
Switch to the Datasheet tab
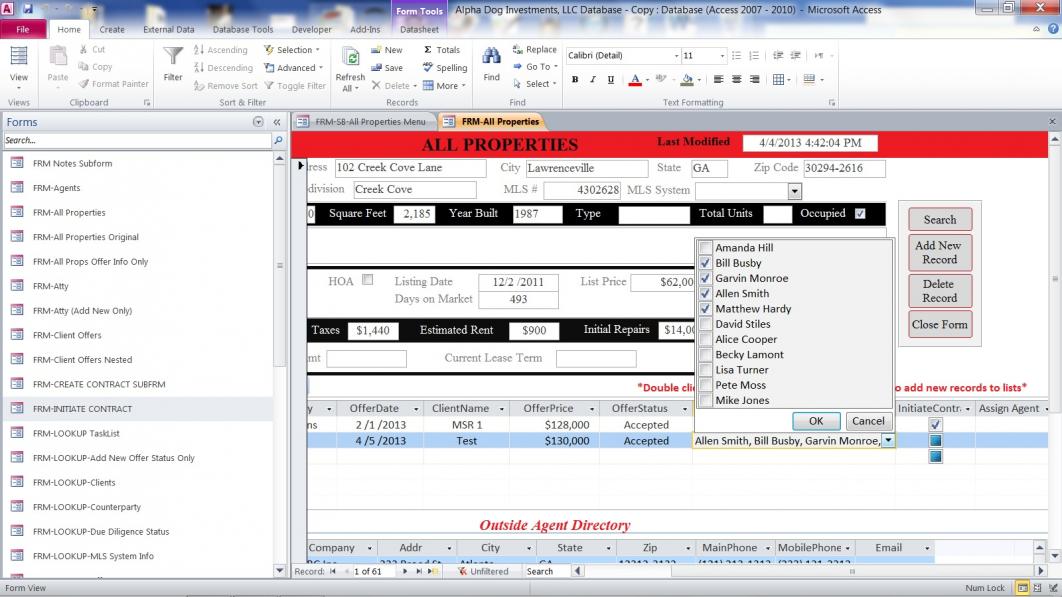click(x=419, y=29)
